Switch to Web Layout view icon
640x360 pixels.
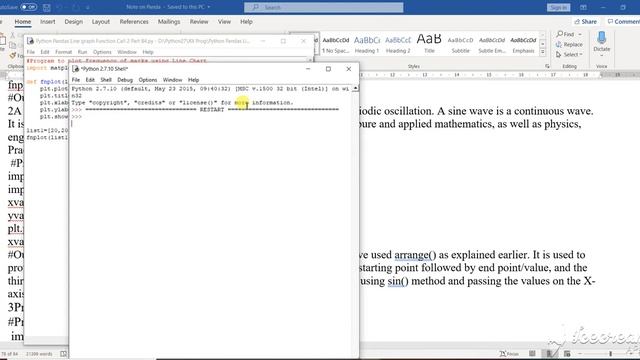[567, 353]
